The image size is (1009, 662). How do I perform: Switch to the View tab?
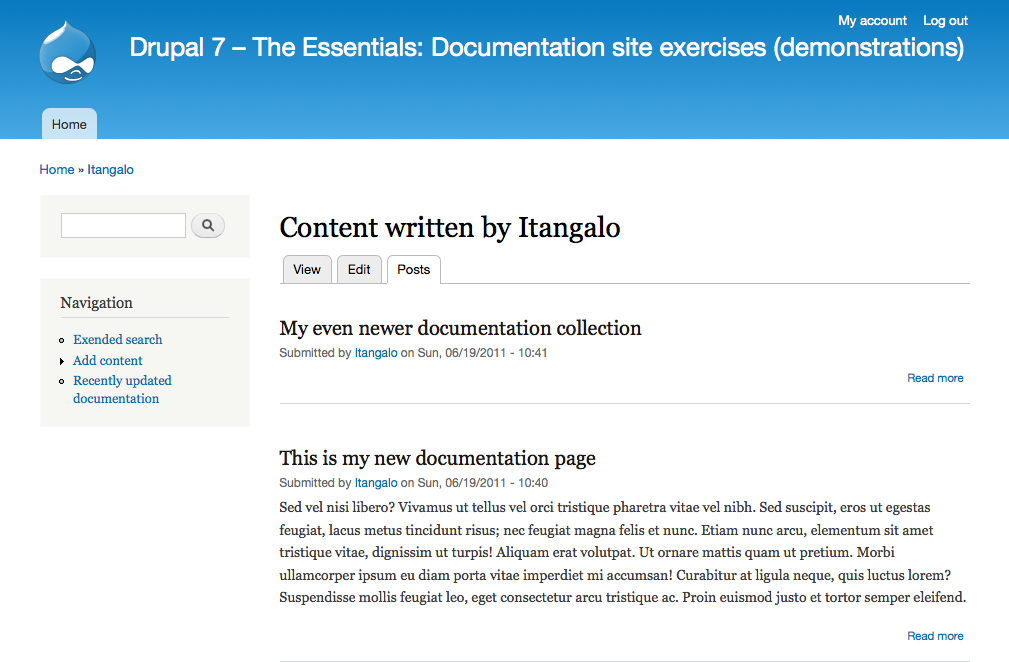click(307, 270)
